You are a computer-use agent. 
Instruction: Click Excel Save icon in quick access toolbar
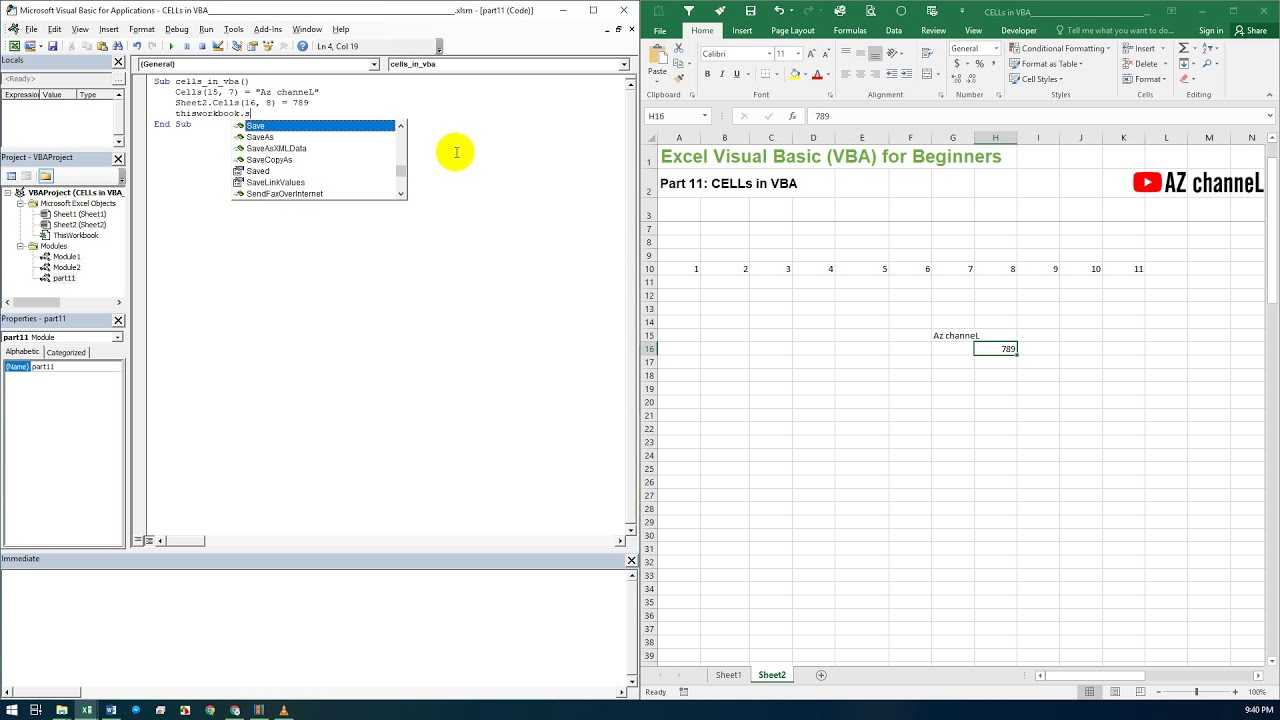point(750,11)
